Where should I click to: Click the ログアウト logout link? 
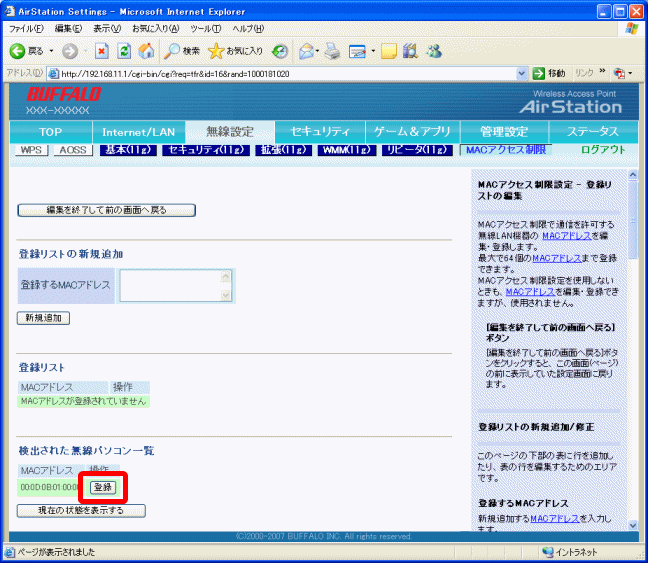603,150
